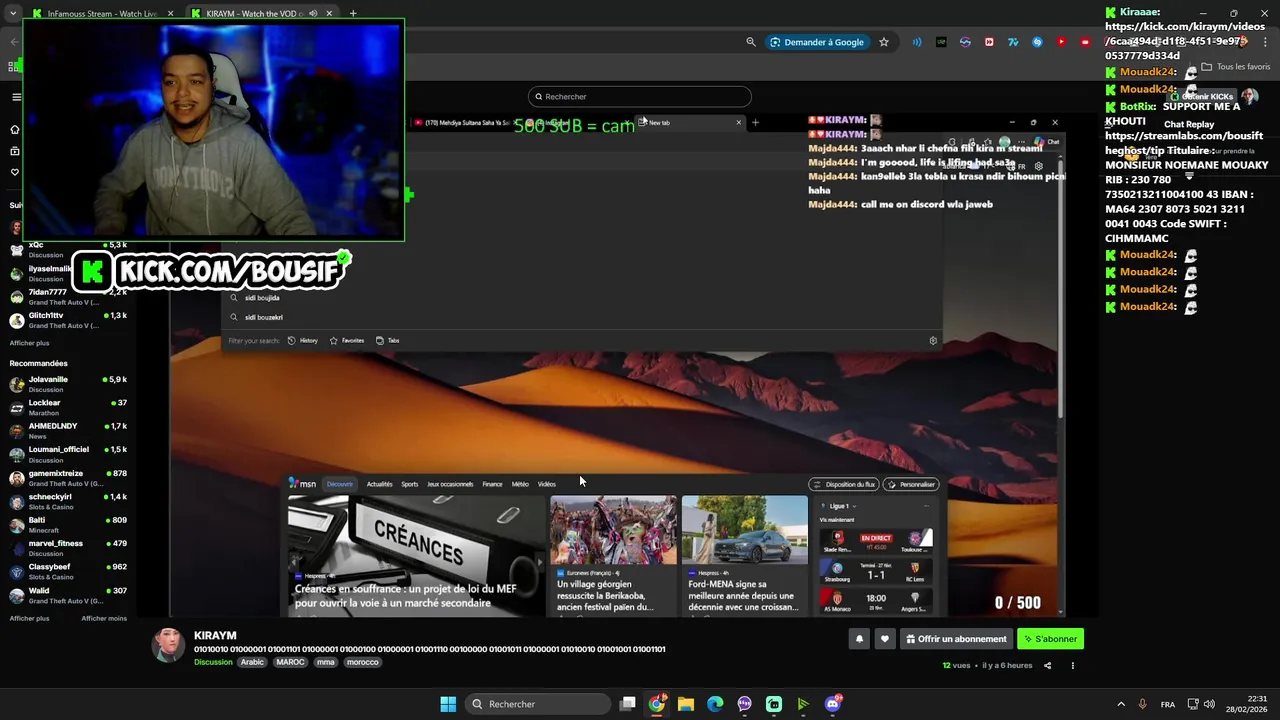Open the Ford-MENA article card
Screen dimensions: 1280x720
[744, 554]
